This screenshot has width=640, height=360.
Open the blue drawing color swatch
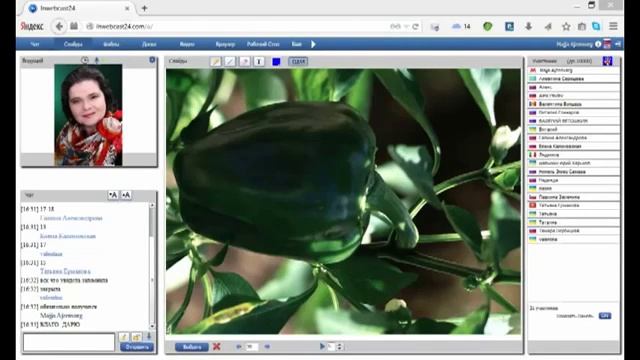276,62
